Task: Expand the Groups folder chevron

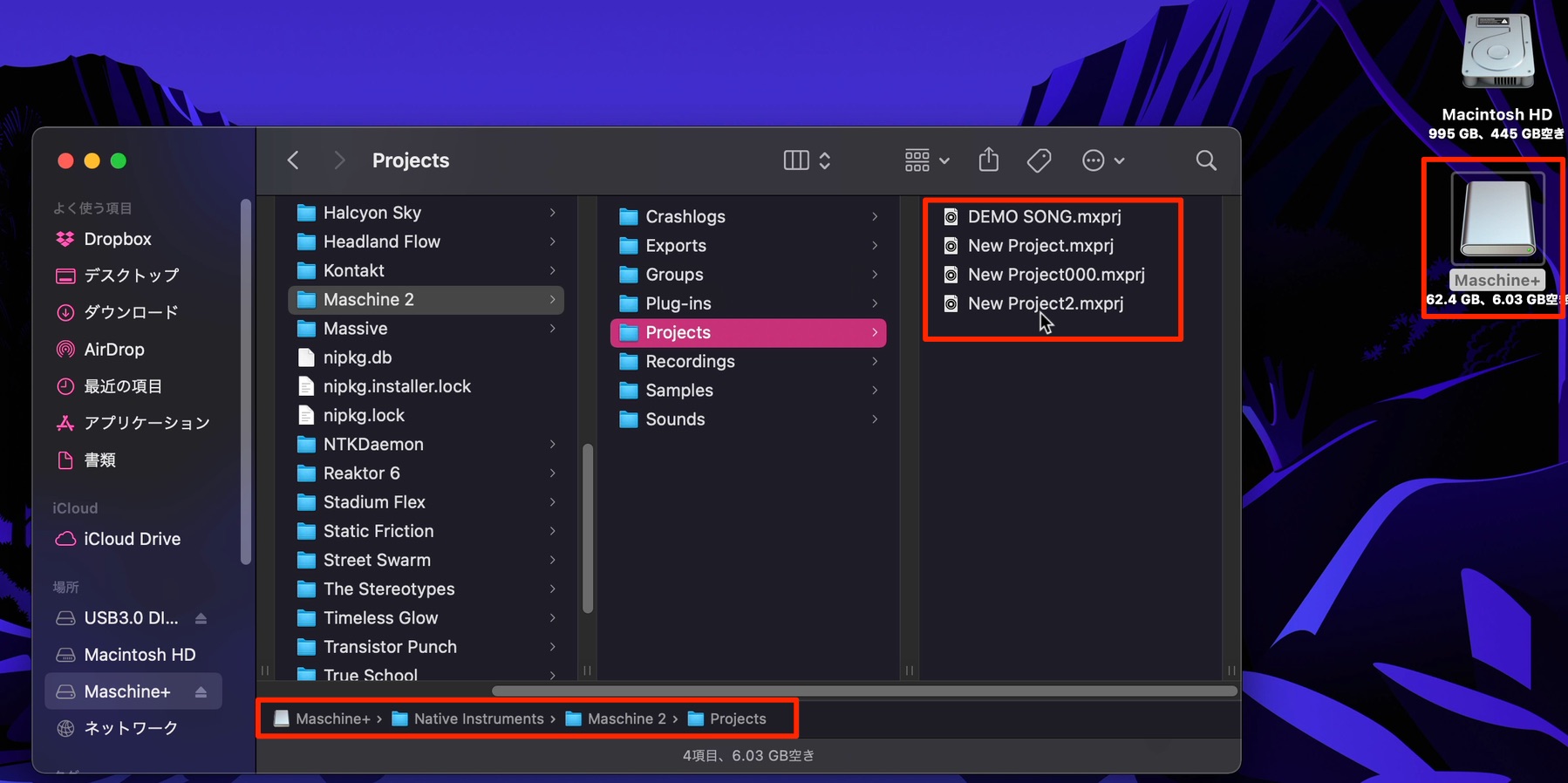Action: 875,275
